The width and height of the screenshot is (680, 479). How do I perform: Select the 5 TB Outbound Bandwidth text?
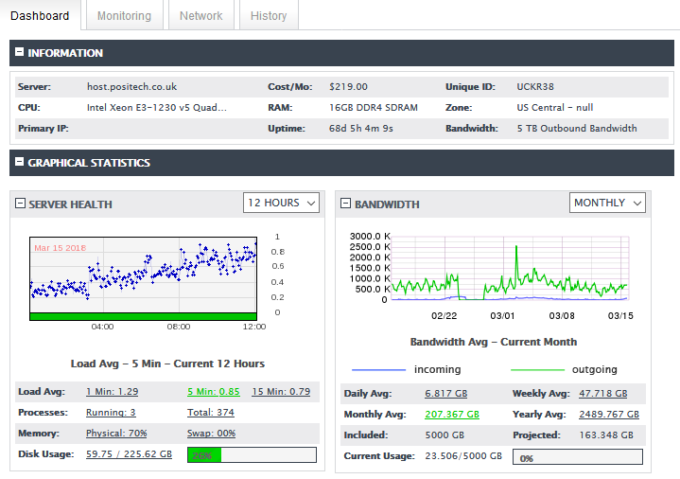(x=577, y=128)
